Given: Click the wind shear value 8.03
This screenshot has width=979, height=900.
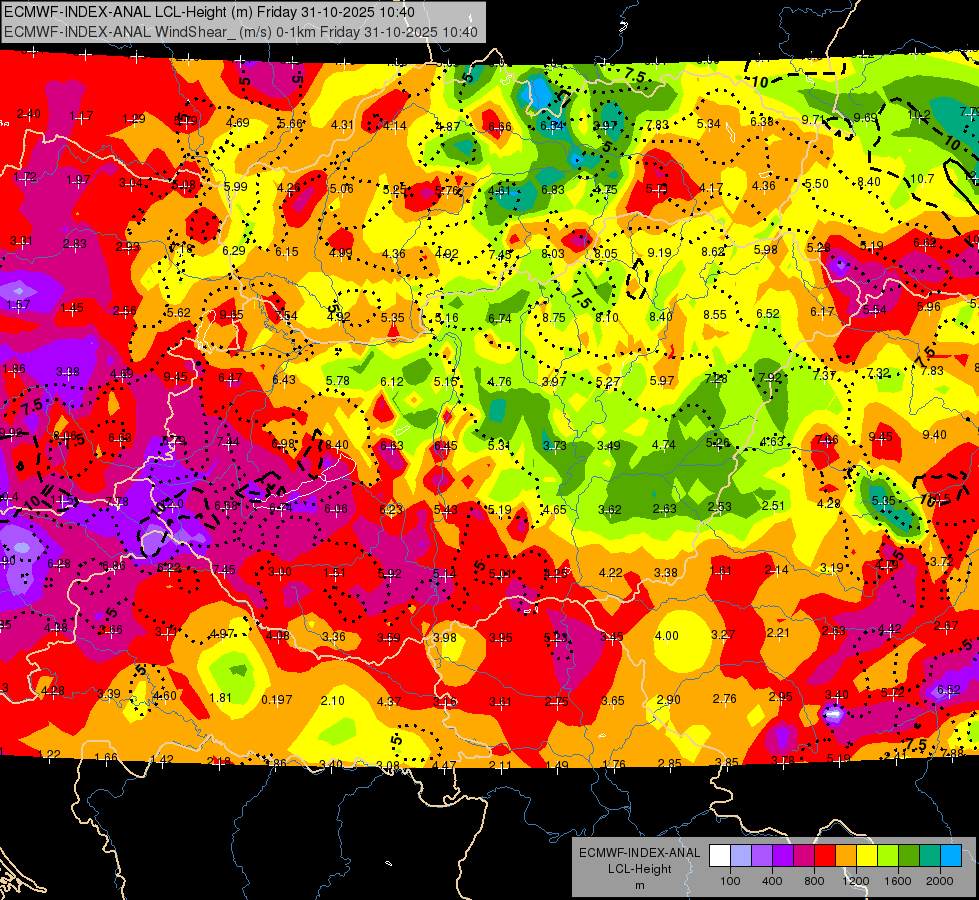Looking at the screenshot, I should pos(553,254).
